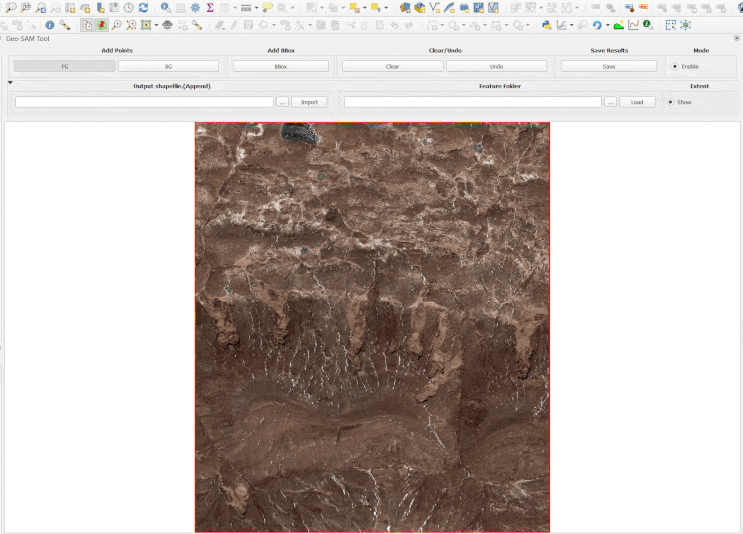Viewport: 743px width, 534px height.
Task: Browse for feature folder with ... button
Action: coord(610,102)
